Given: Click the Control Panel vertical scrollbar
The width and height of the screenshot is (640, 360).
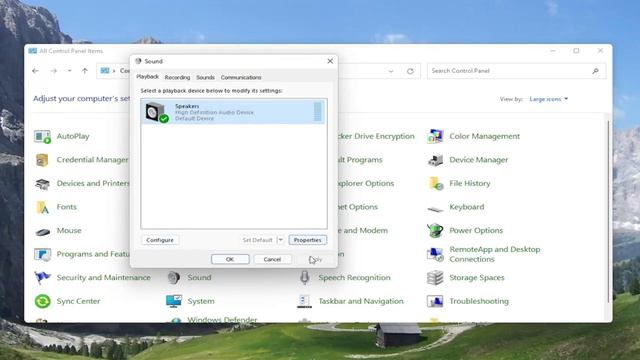Looking at the screenshot, I should coord(608,211).
